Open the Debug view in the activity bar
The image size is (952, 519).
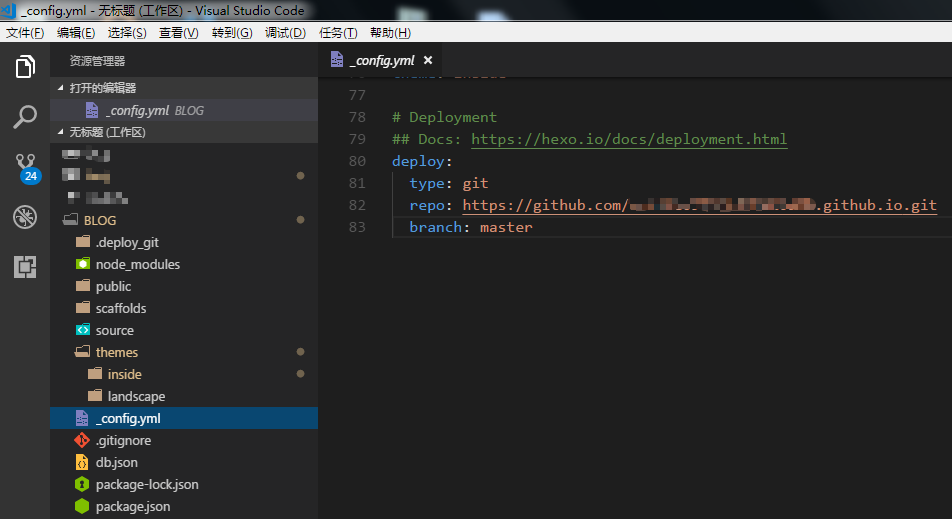25,217
